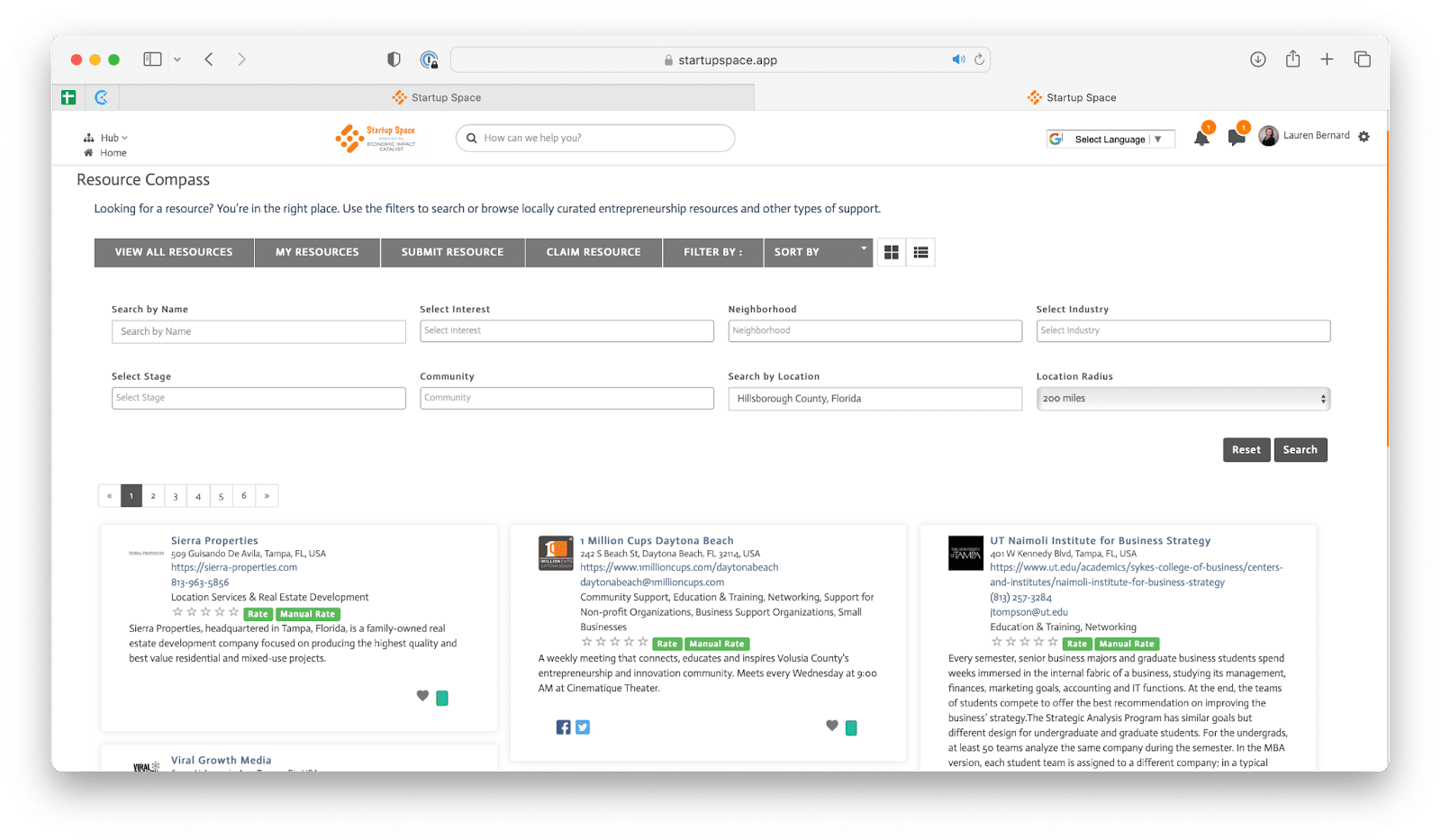Expand the Hub dropdown menu
This screenshot has height=840, width=1441.
coord(113,138)
